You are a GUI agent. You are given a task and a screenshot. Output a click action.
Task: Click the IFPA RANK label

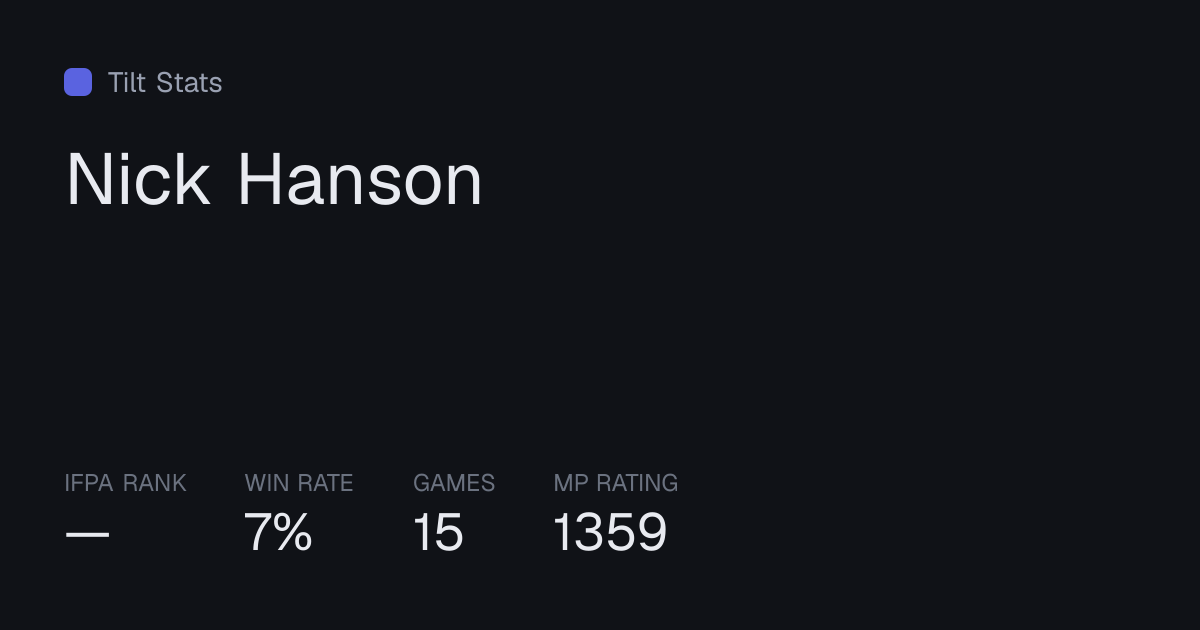coord(125,483)
